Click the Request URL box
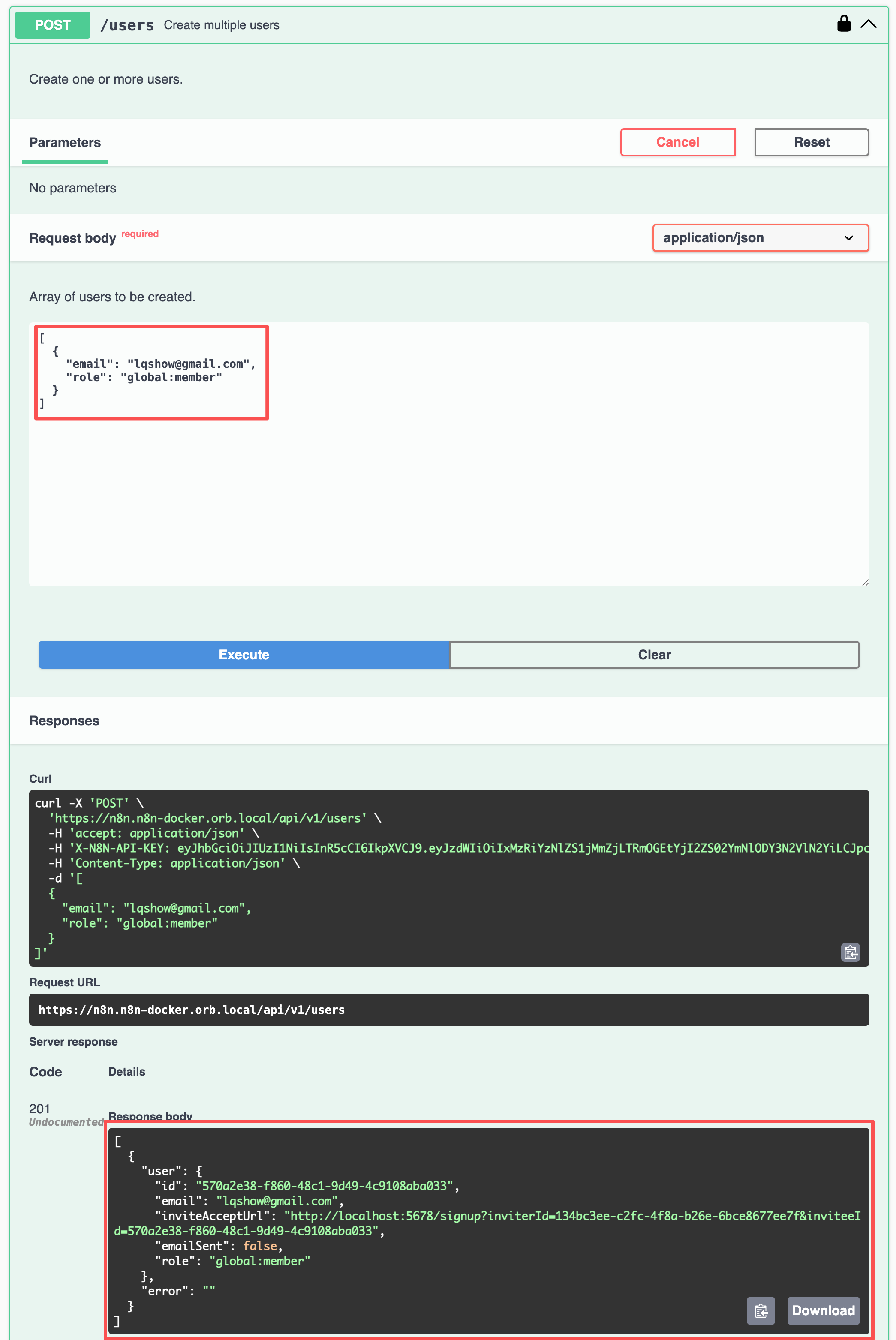Image resolution: width=896 pixels, height=1340 pixels. point(448,1009)
